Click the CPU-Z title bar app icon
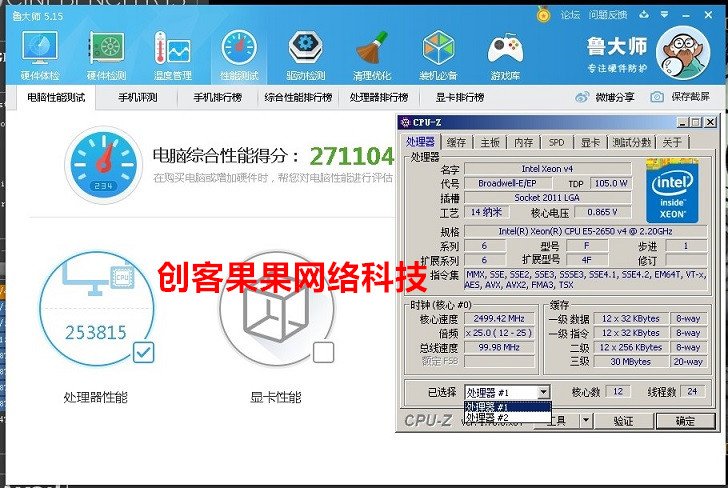The width and height of the screenshot is (728, 488). (405, 123)
